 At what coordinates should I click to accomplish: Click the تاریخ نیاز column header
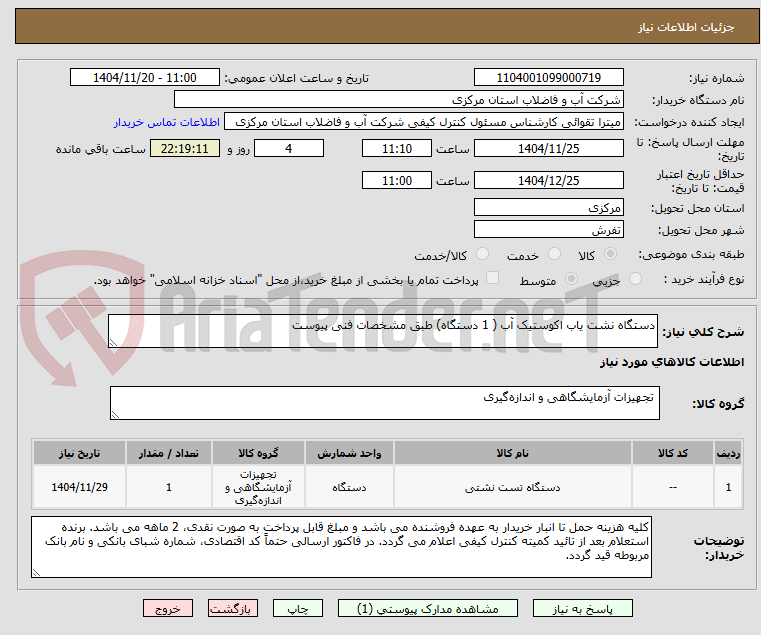tap(80, 453)
